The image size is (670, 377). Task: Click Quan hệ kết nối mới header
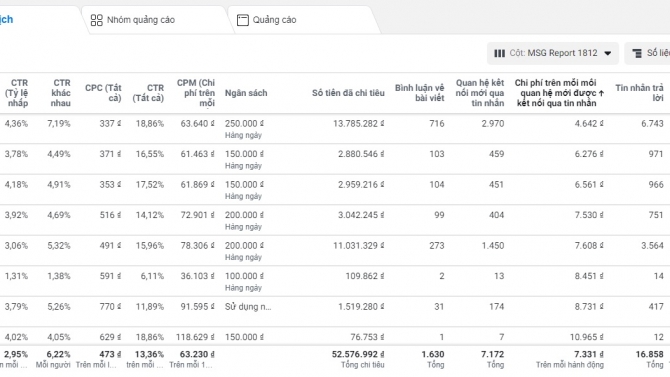[479, 93]
